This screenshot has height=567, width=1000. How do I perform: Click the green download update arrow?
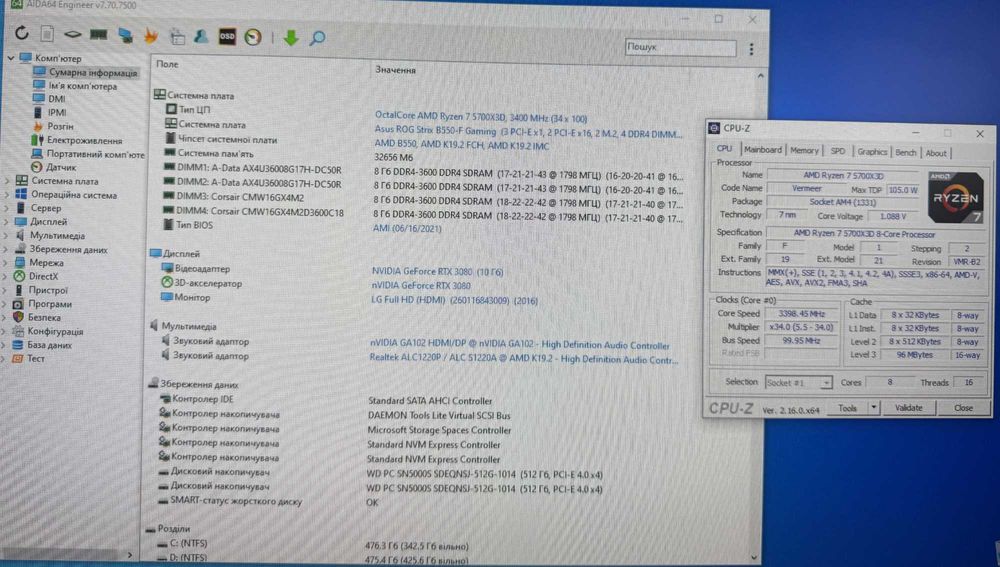tap(291, 38)
